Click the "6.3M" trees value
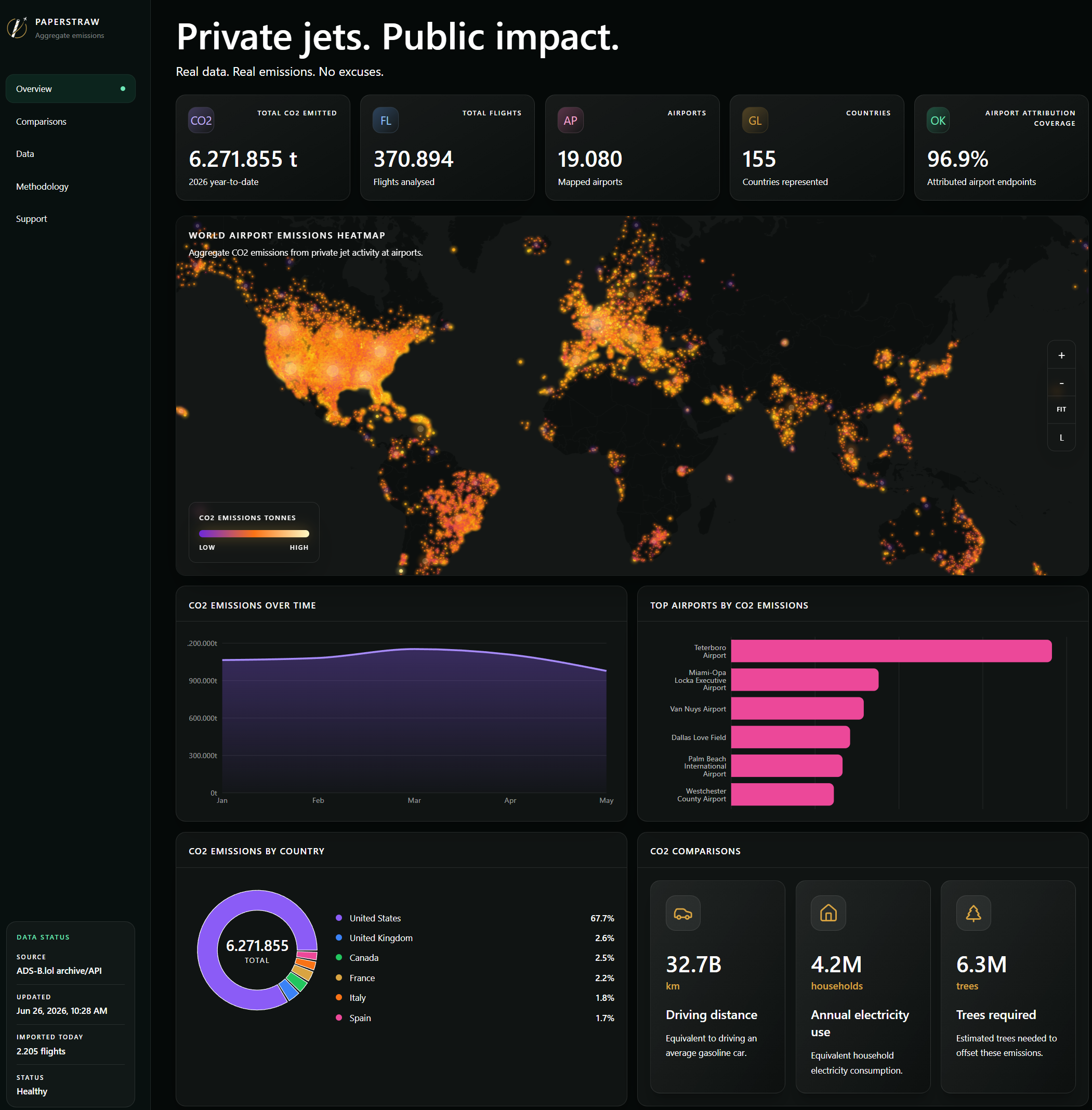Viewport: 1092px width, 1110px height. click(x=982, y=964)
